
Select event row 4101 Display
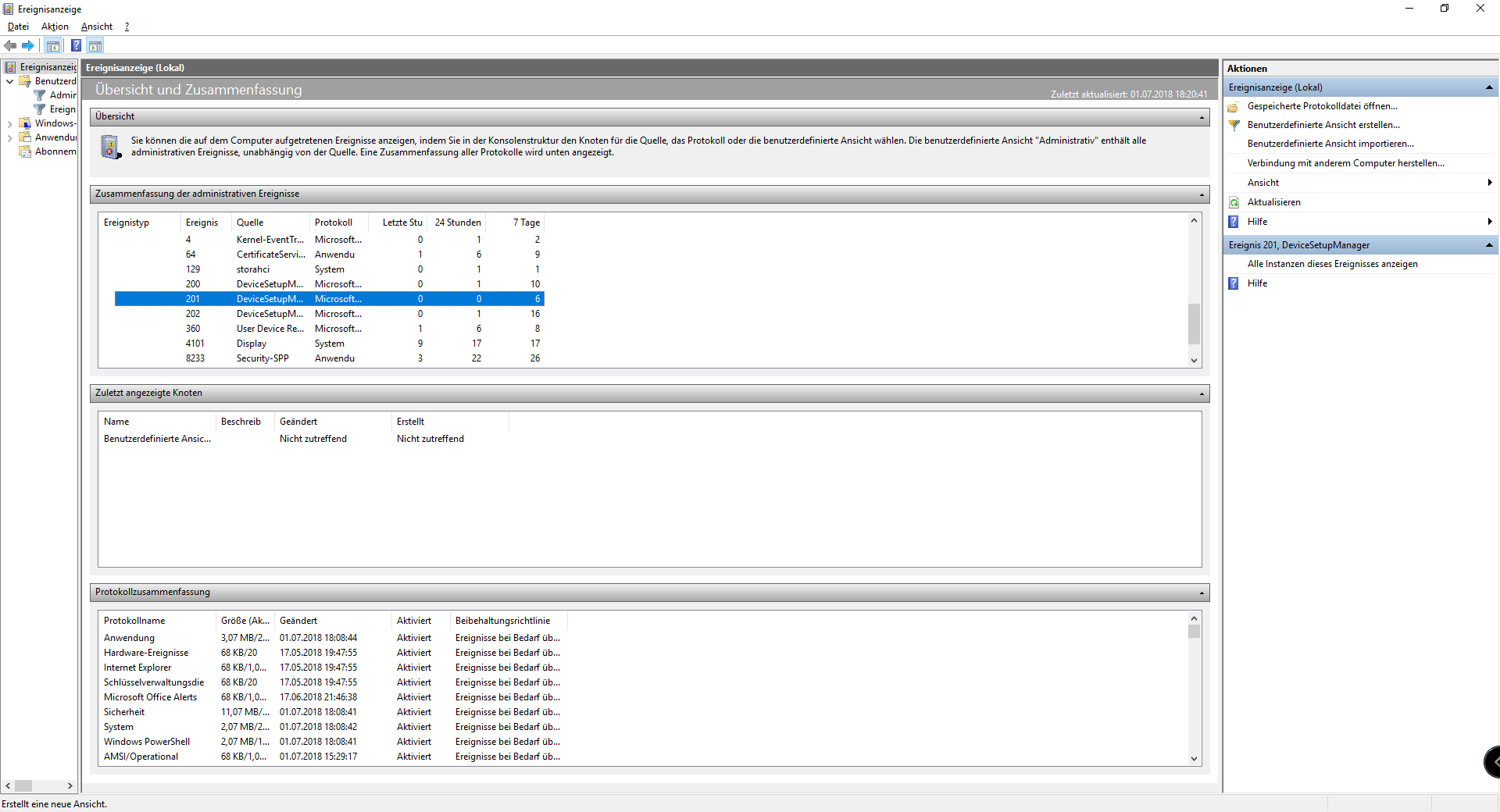(329, 344)
